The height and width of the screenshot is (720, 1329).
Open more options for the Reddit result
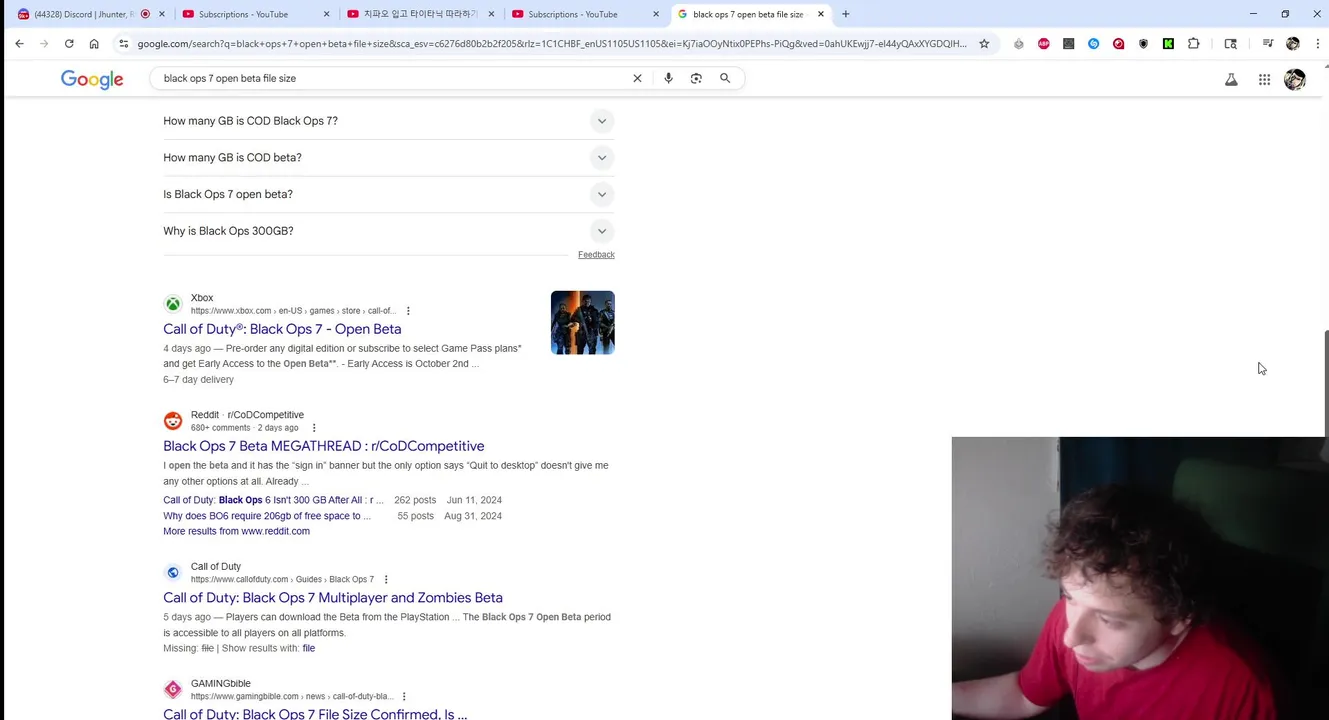[x=313, y=428]
